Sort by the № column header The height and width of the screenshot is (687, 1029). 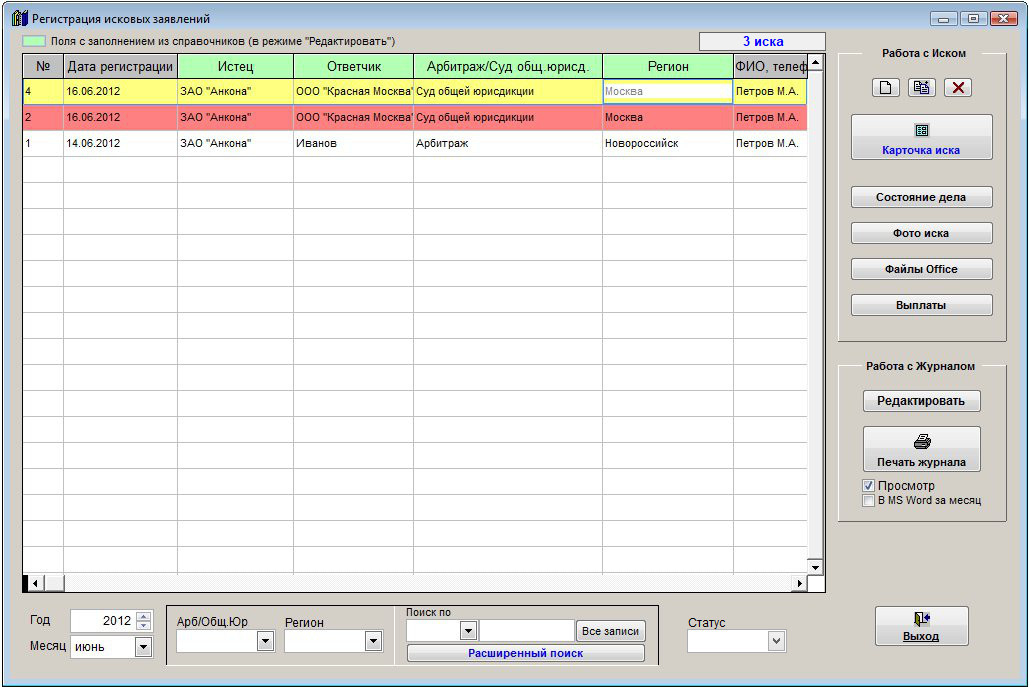[x=43, y=66]
